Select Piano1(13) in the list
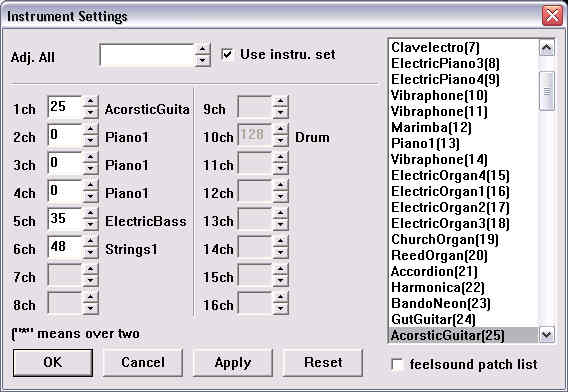The width and height of the screenshot is (568, 392). [x=463, y=143]
